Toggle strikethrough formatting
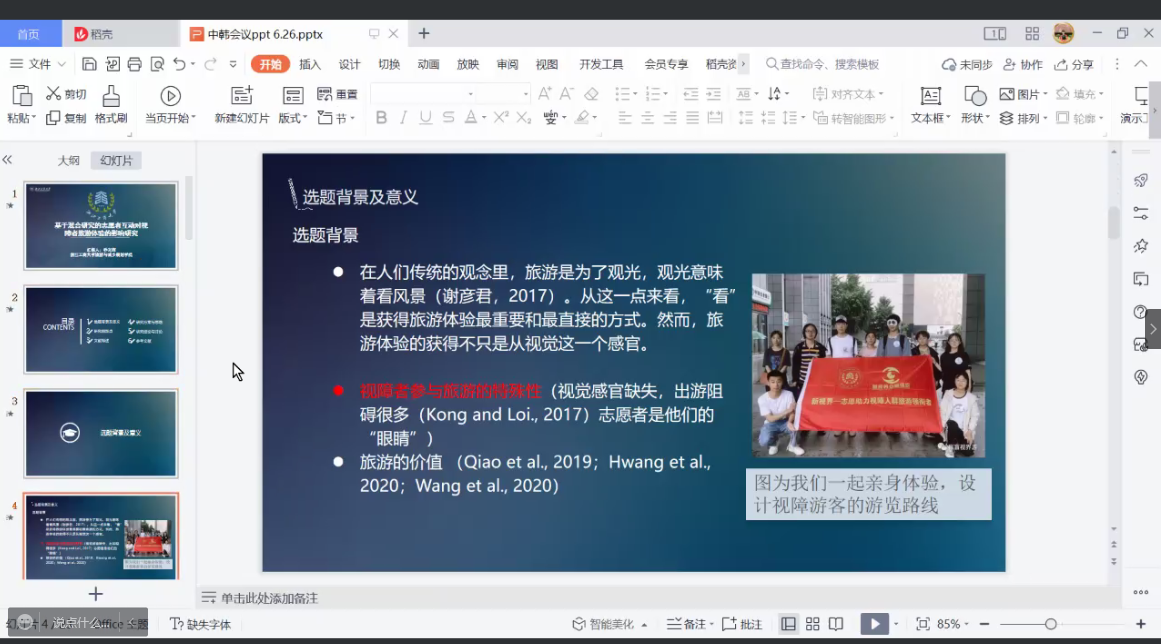The image size is (1161, 644). 449,118
